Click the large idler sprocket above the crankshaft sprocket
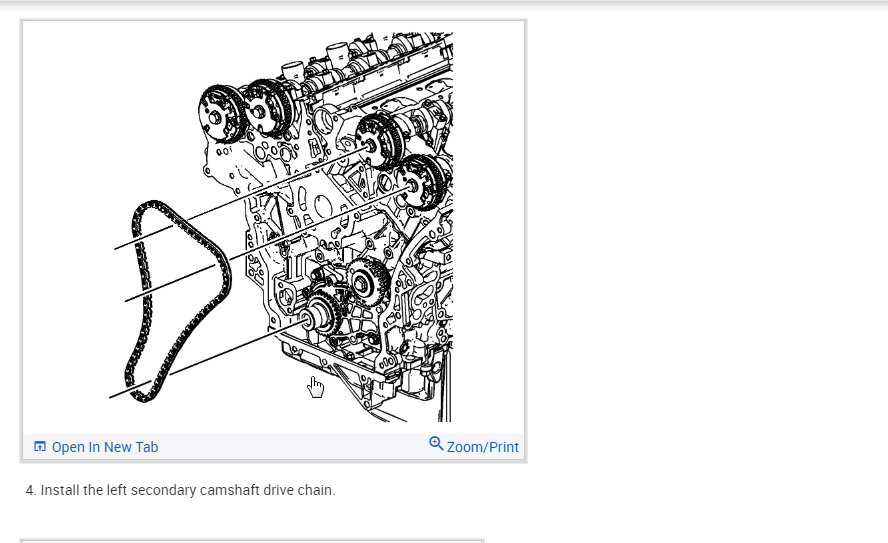888x543 pixels. click(367, 281)
